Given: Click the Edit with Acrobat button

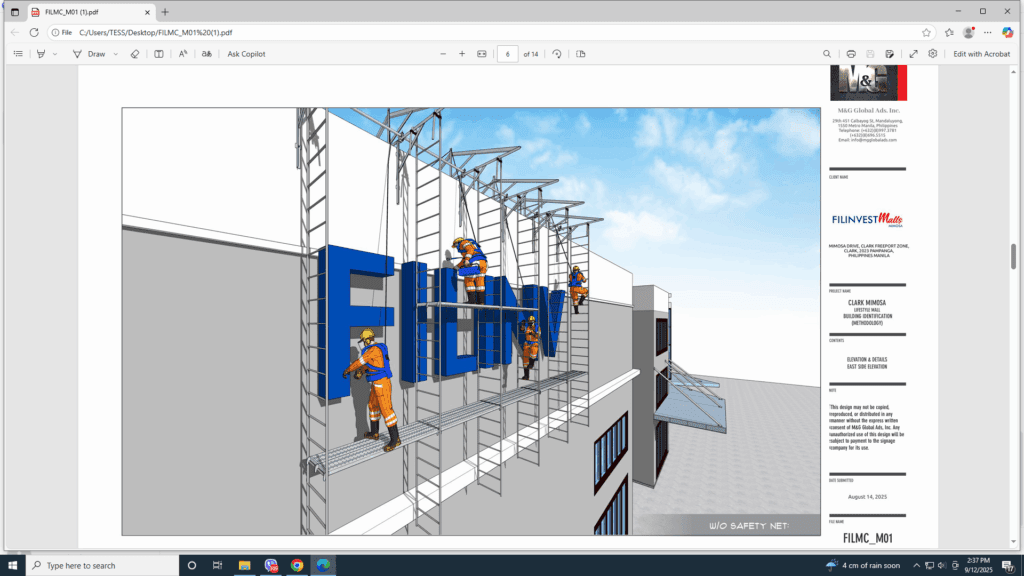Looking at the screenshot, I should click(981, 53).
